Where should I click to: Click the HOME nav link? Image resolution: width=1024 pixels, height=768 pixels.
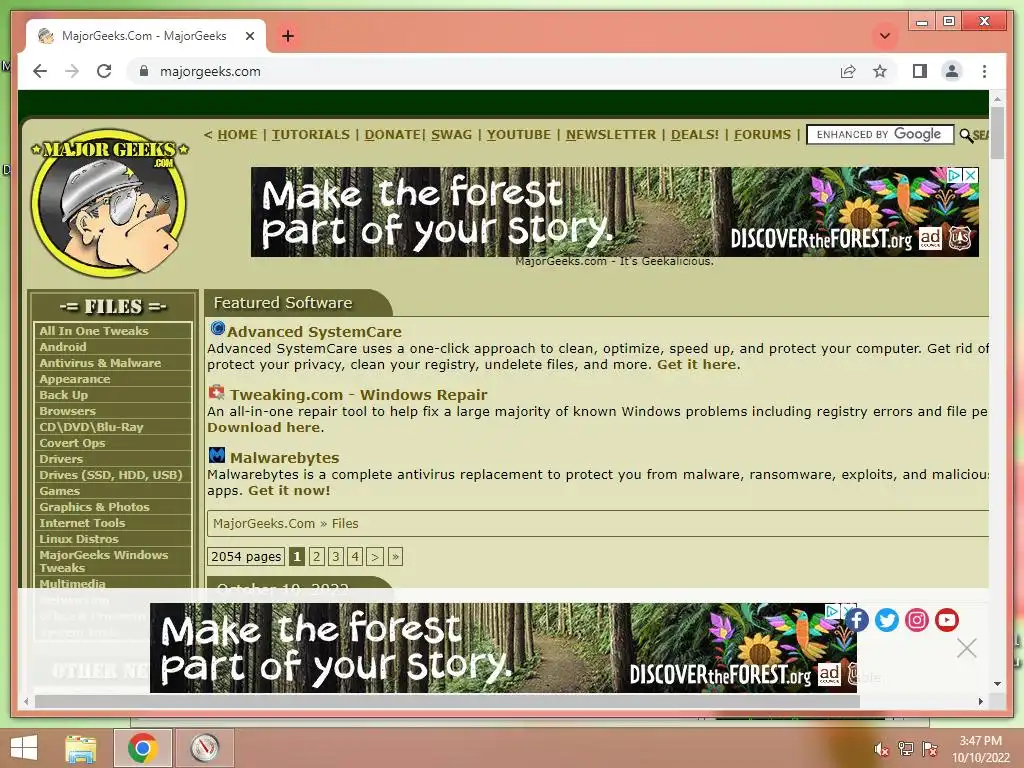(x=237, y=135)
